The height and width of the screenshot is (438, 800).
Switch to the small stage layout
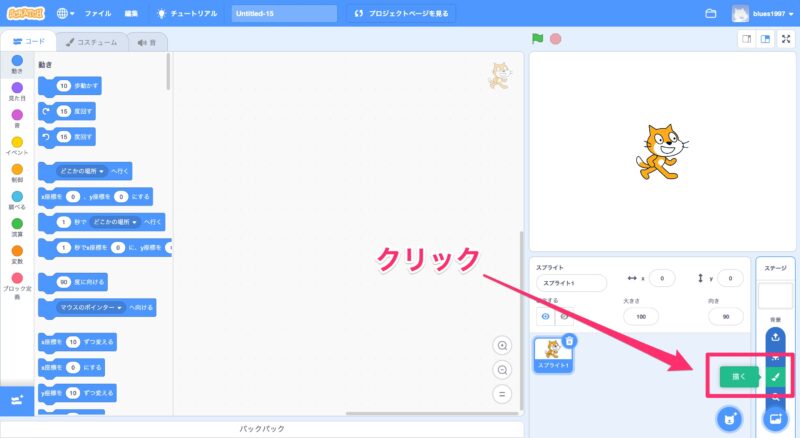(x=745, y=39)
